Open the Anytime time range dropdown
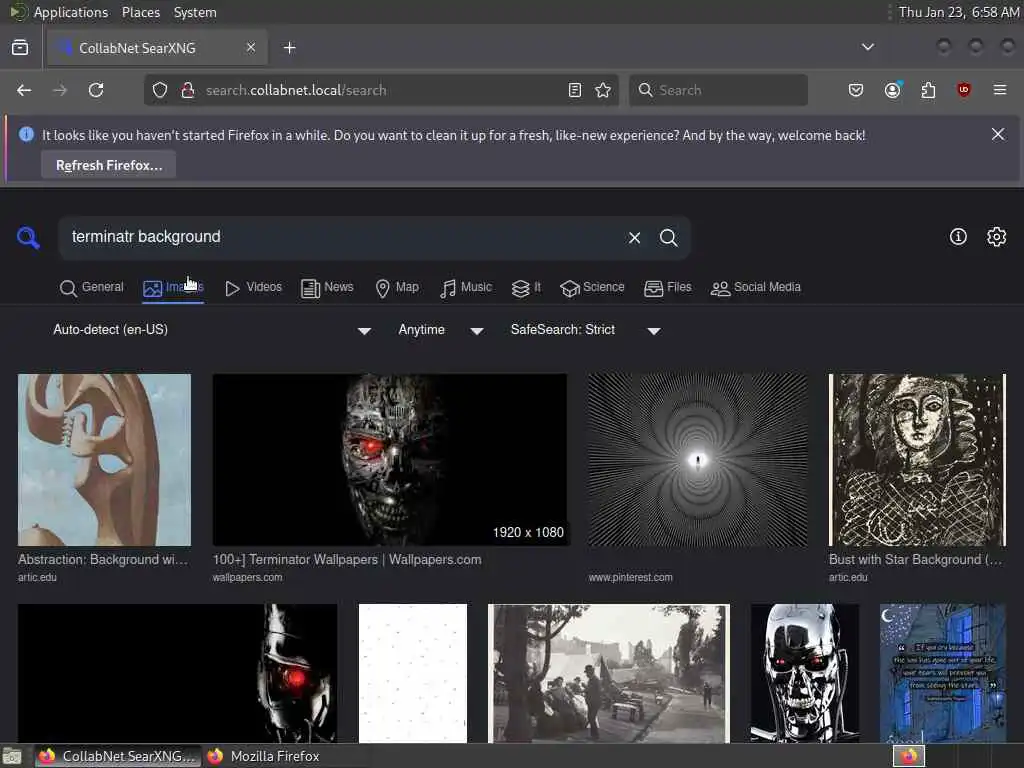The width and height of the screenshot is (1024, 768). (x=441, y=330)
